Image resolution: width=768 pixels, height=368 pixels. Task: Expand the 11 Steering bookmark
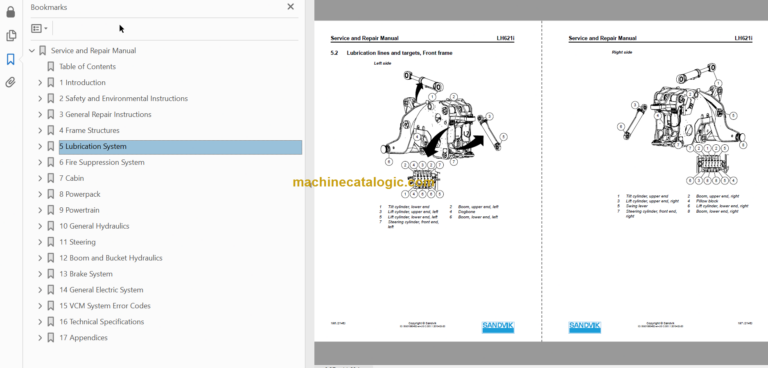pos(40,242)
